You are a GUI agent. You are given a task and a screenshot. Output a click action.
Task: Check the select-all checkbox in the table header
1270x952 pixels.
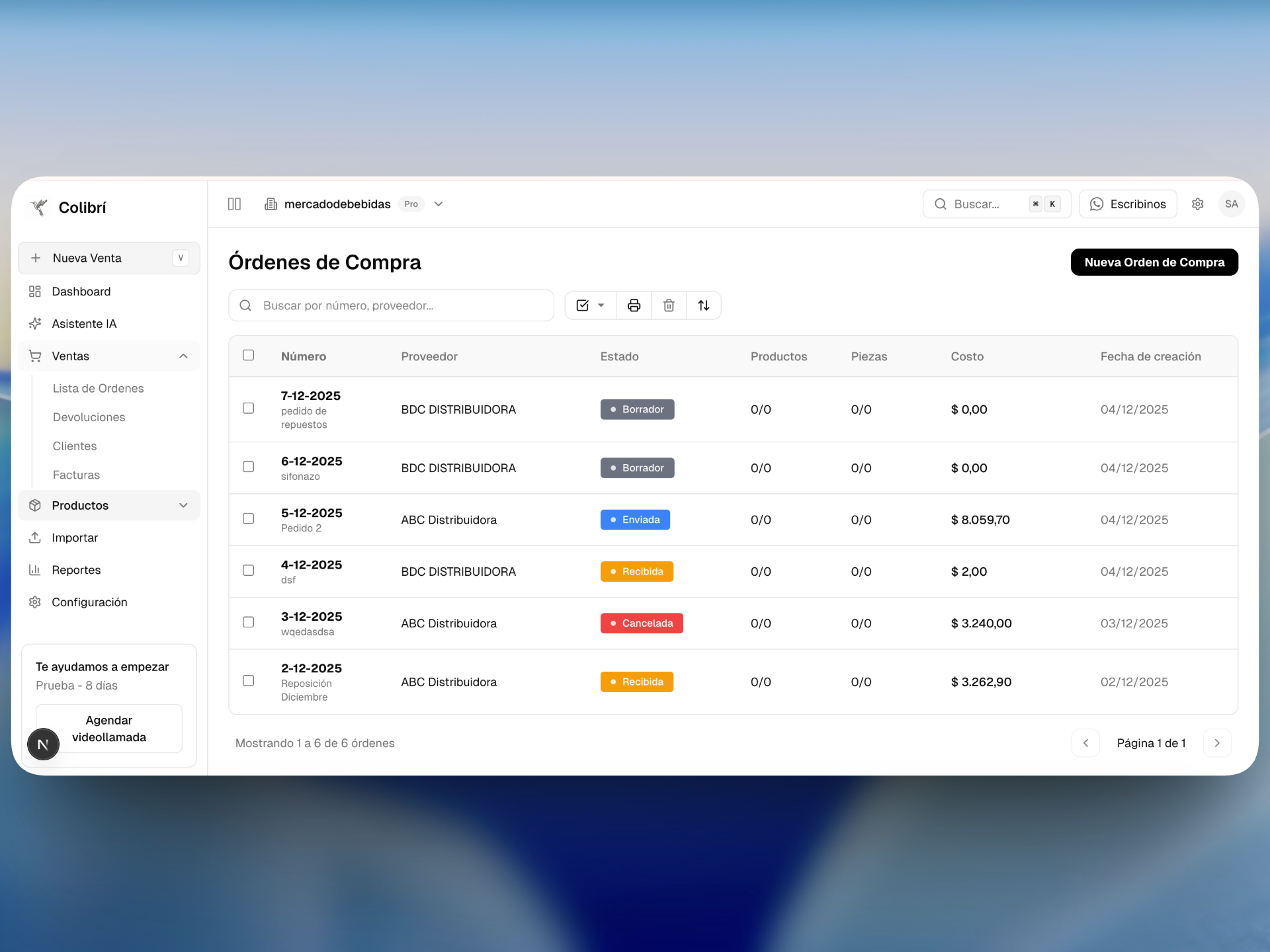coord(249,356)
